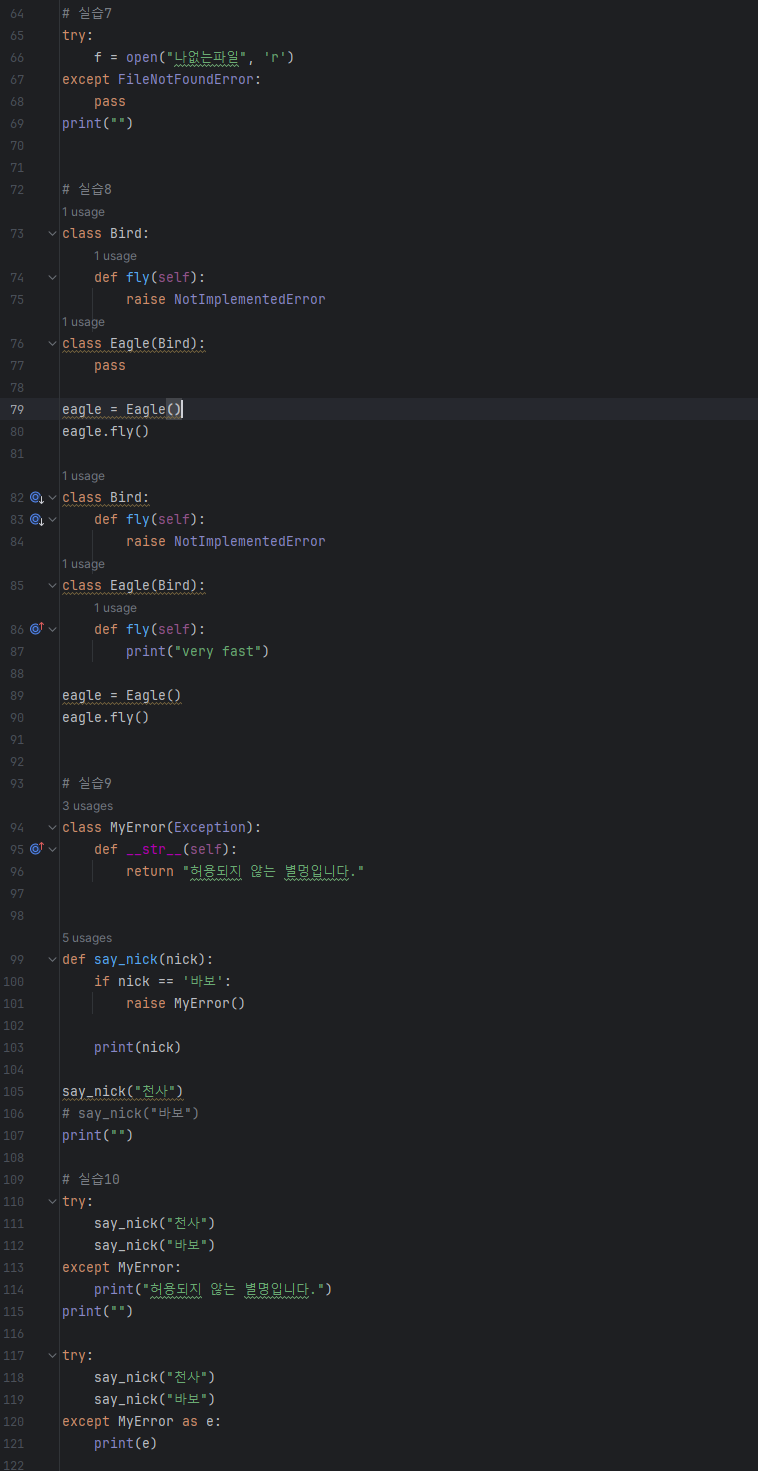Place cursor on the '# 실습10' comment
This screenshot has height=1471, width=758.
(x=91, y=1179)
